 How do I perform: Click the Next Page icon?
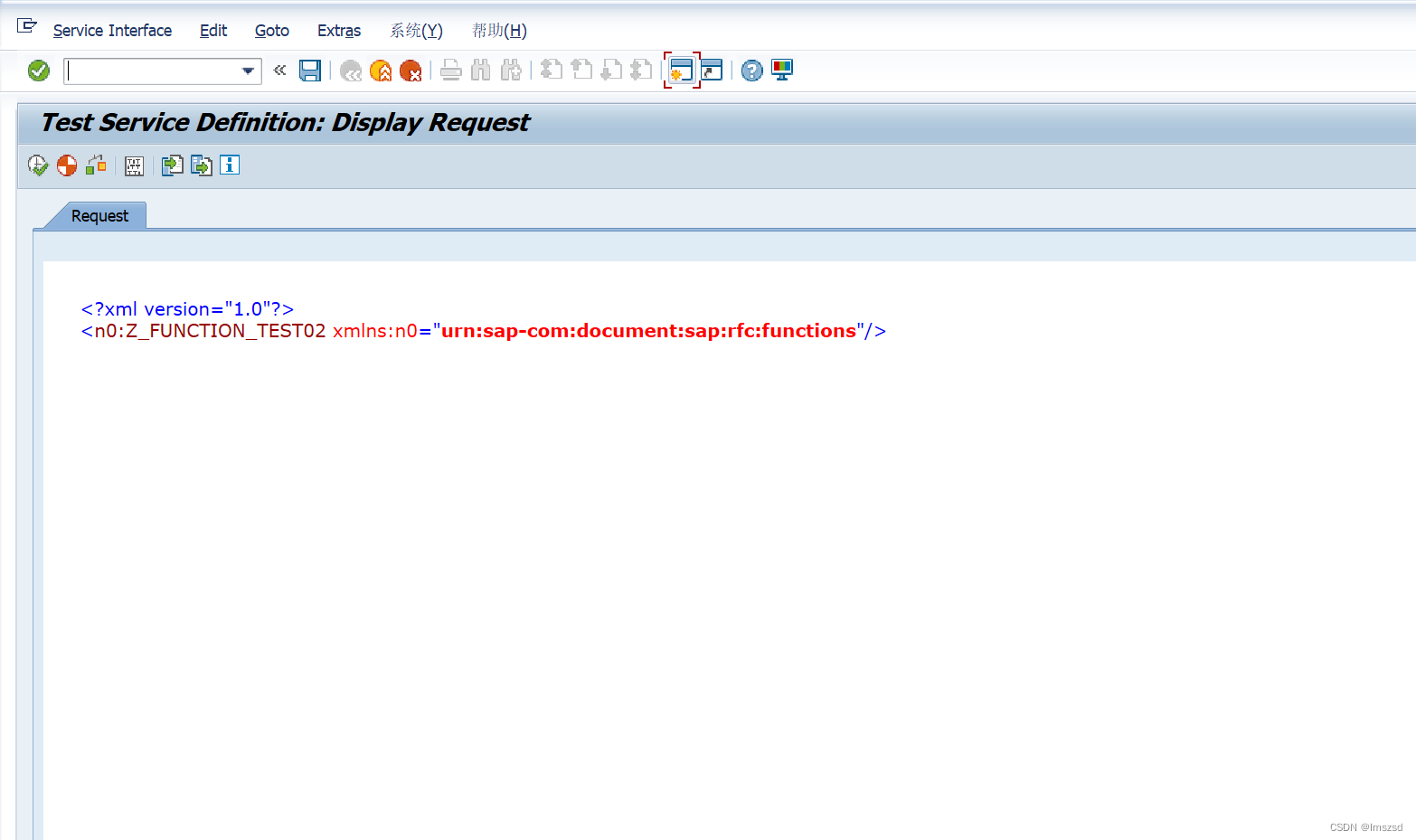(x=611, y=70)
